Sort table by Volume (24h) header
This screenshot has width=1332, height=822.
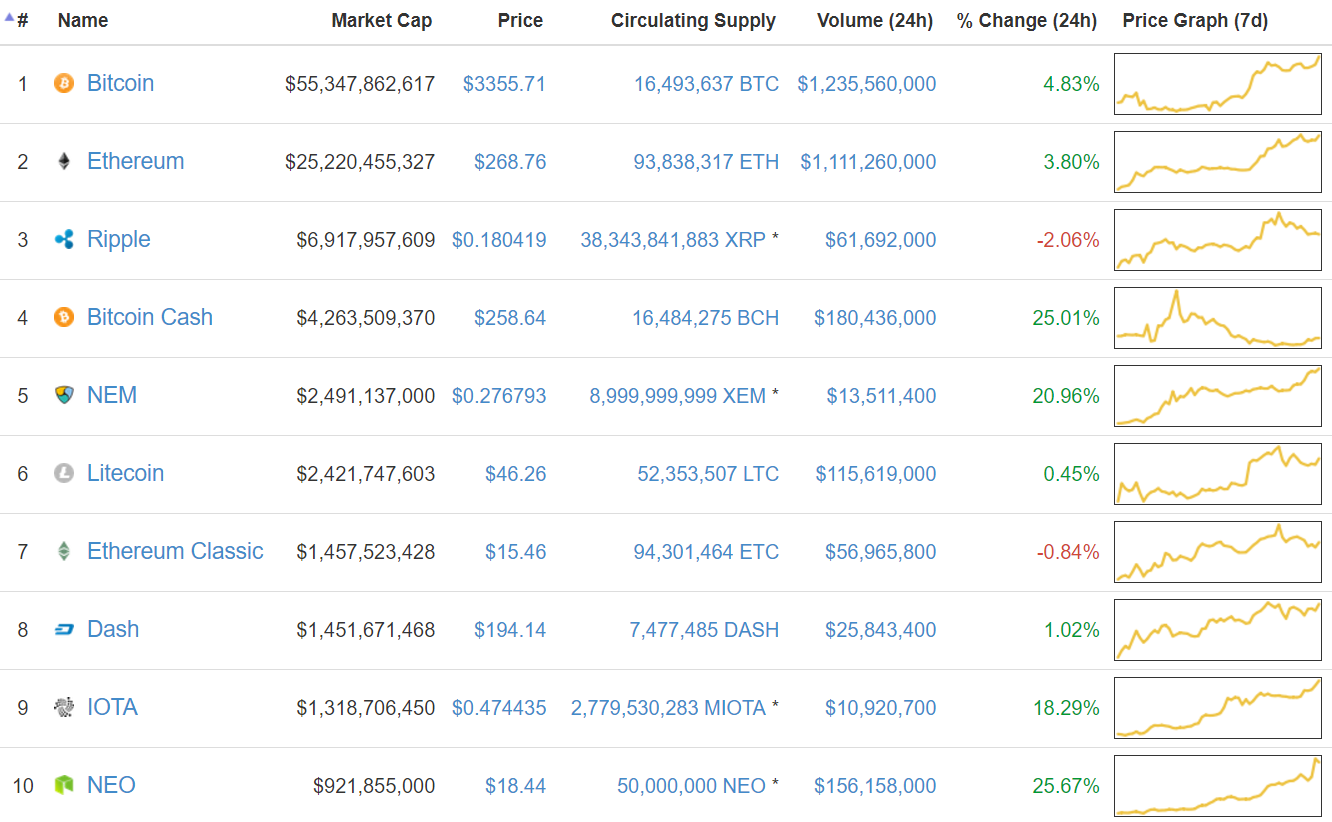pyautogui.click(x=874, y=21)
